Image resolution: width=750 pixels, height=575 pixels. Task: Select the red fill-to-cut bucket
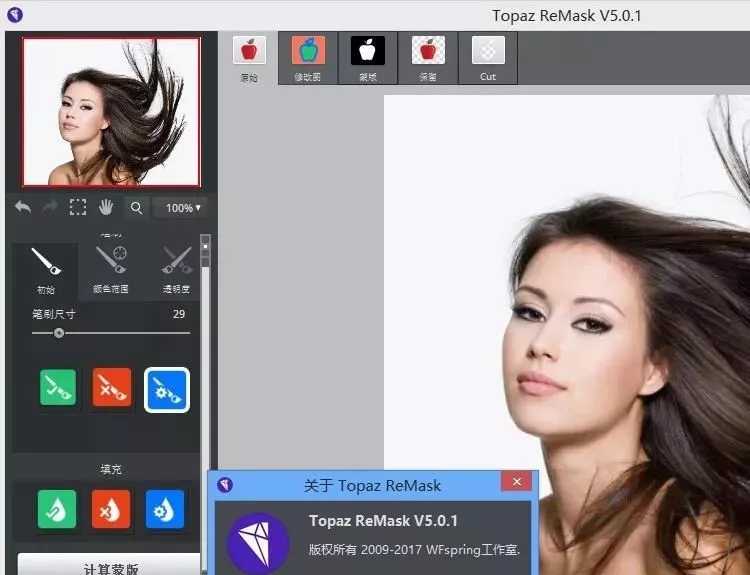click(x=111, y=509)
